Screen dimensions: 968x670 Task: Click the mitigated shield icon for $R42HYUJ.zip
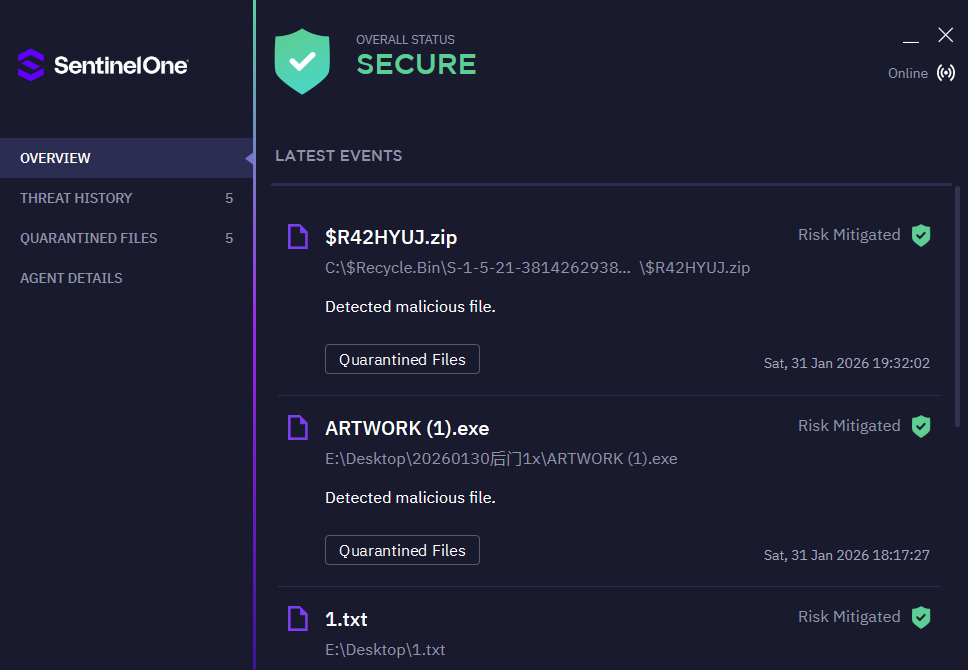click(921, 235)
